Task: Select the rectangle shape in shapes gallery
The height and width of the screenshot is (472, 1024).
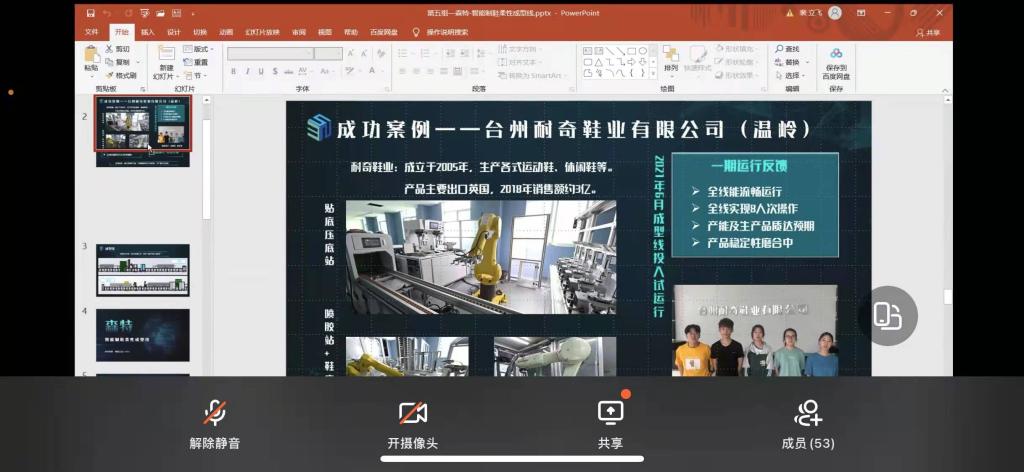Action: click(x=632, y=50)
